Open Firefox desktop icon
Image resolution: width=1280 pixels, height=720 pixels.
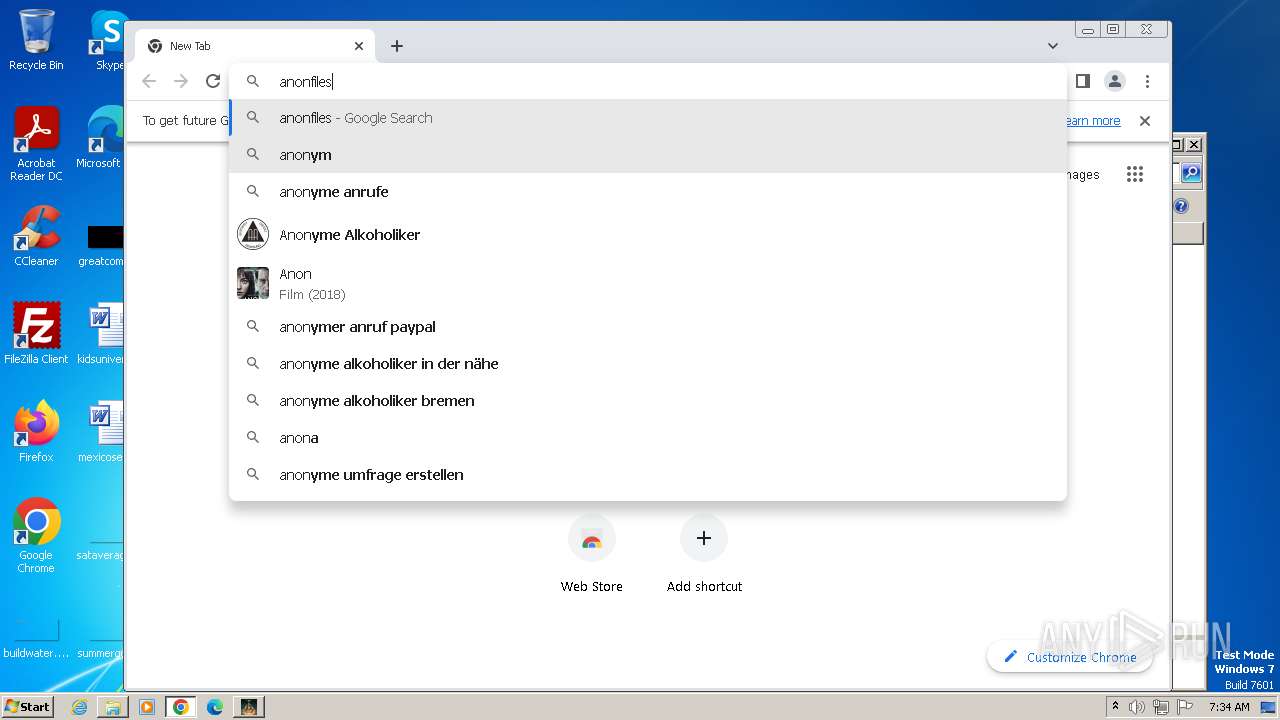(x=37, y=432)
